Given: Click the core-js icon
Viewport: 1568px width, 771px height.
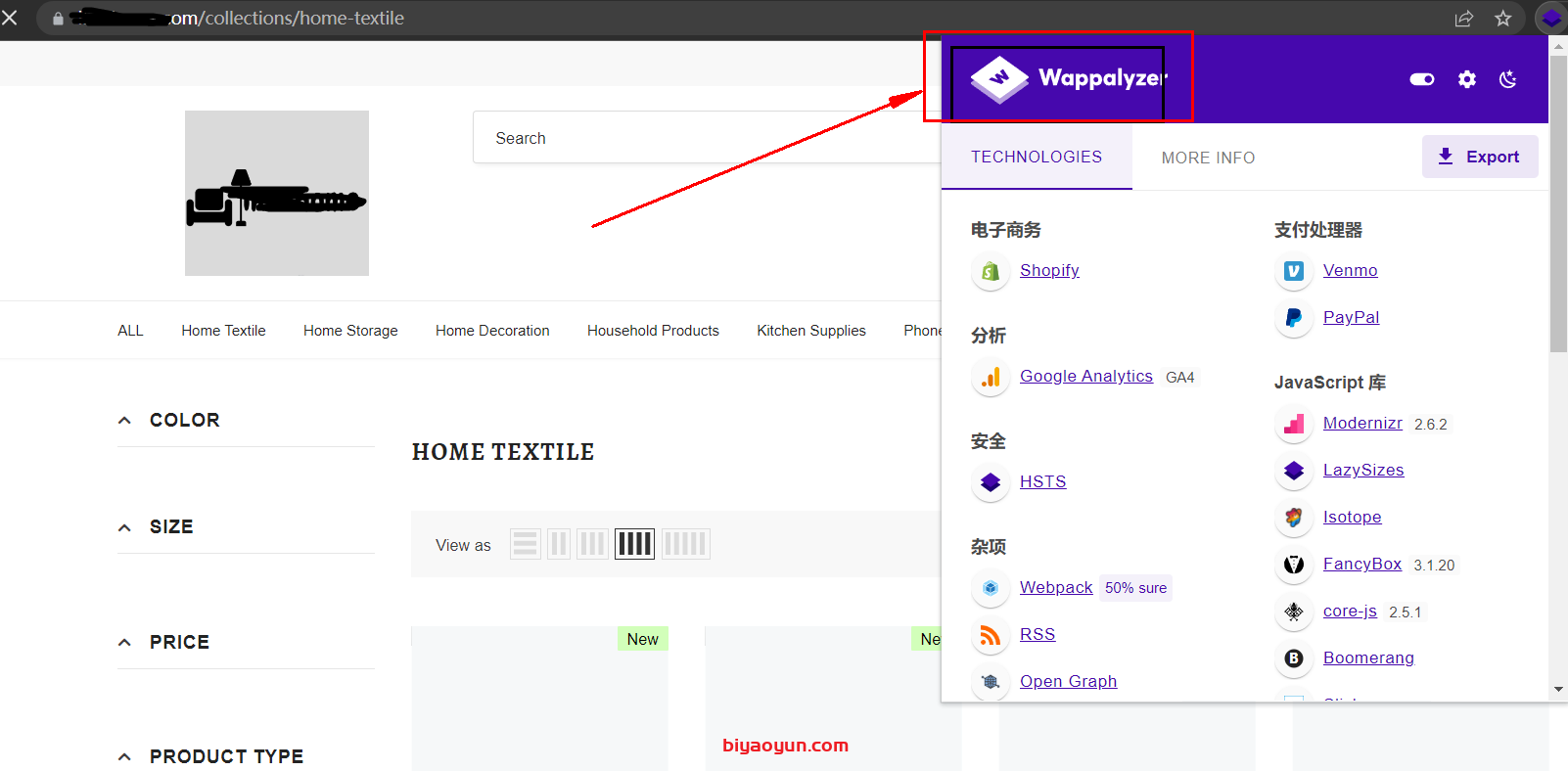Looking at the screenshot, I should pyautogui.click(x=1294, y=612).
